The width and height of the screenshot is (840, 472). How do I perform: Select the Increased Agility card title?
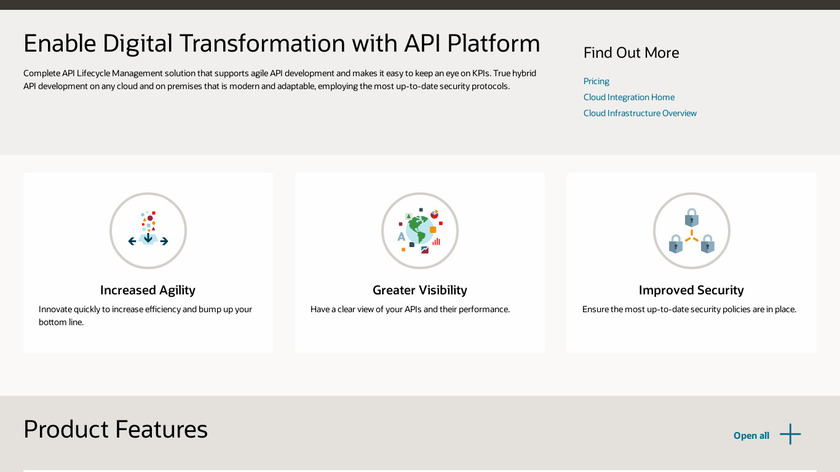148,290
